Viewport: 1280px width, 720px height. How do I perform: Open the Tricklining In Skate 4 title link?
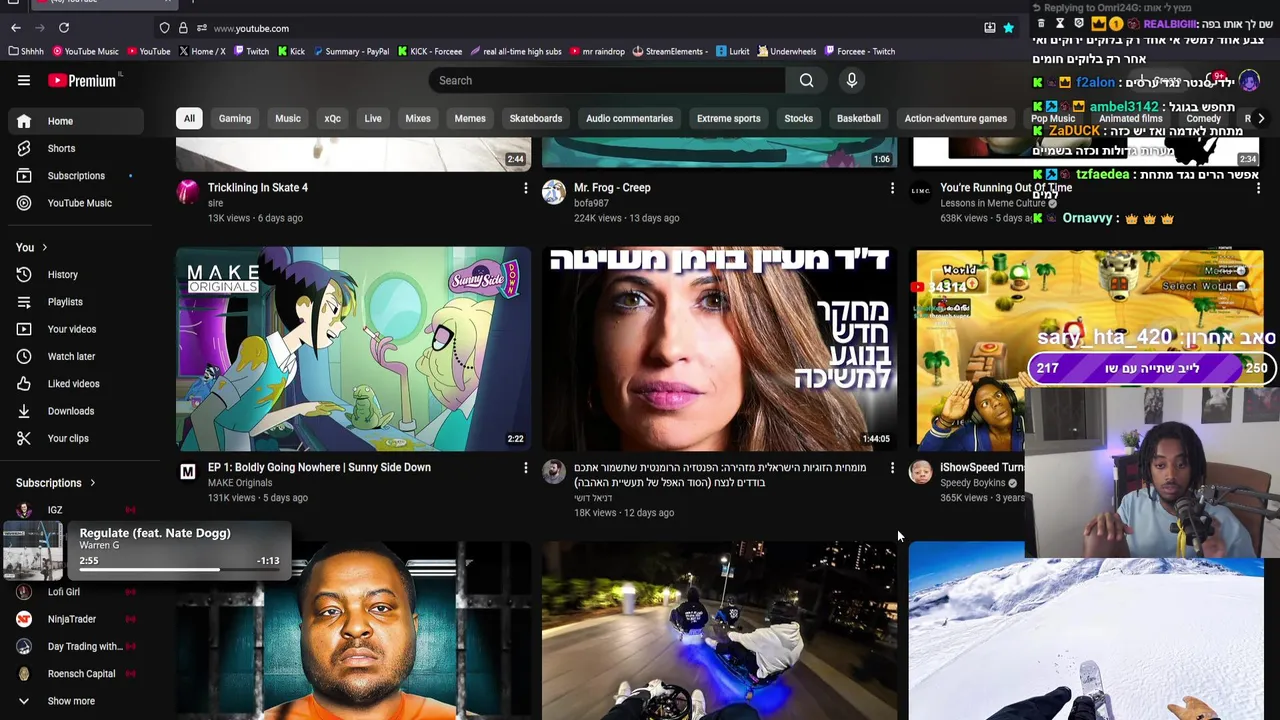click(x=258, y=188)
